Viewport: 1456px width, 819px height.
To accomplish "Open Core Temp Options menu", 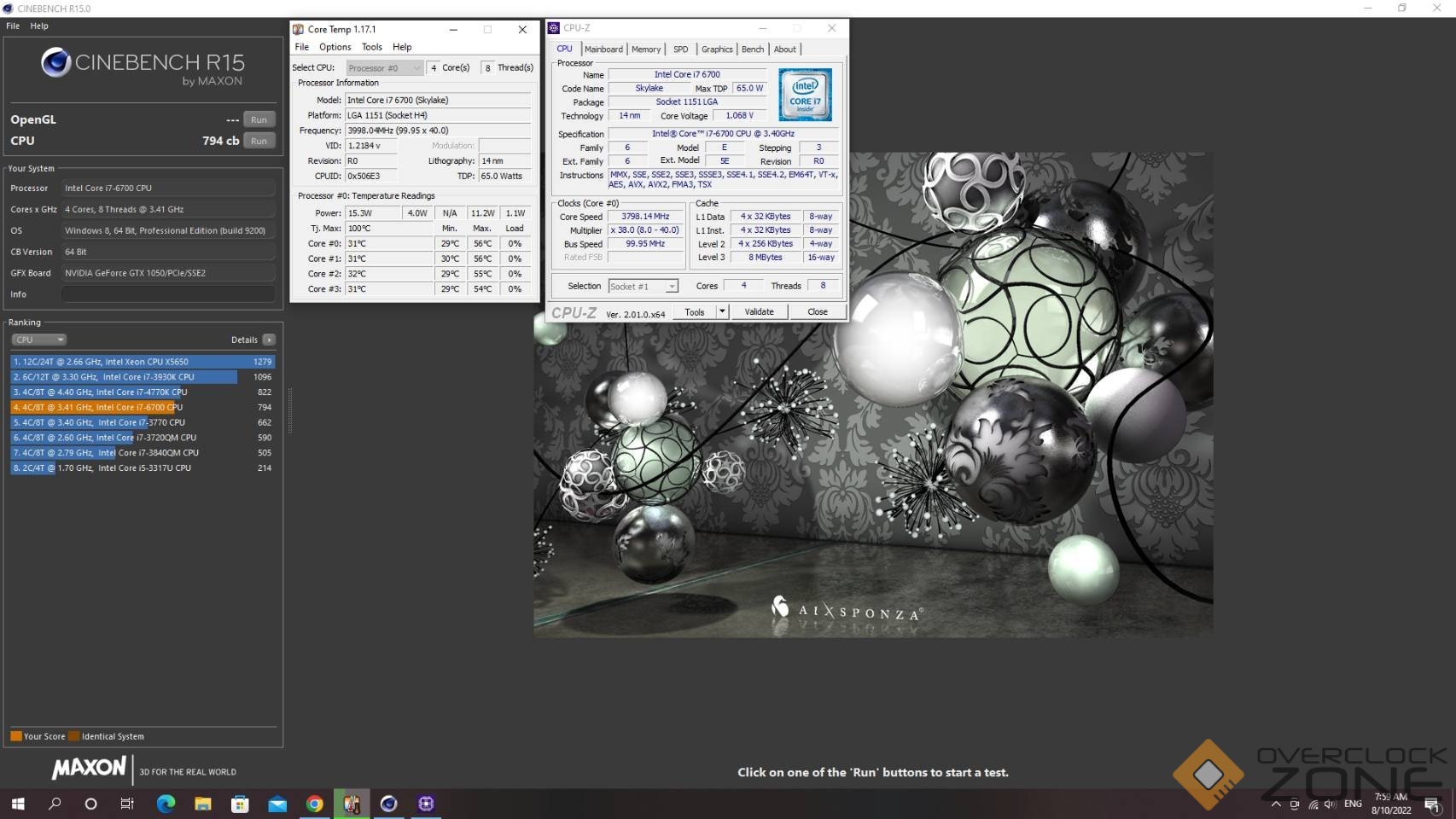I will click(x=335, y=47).
